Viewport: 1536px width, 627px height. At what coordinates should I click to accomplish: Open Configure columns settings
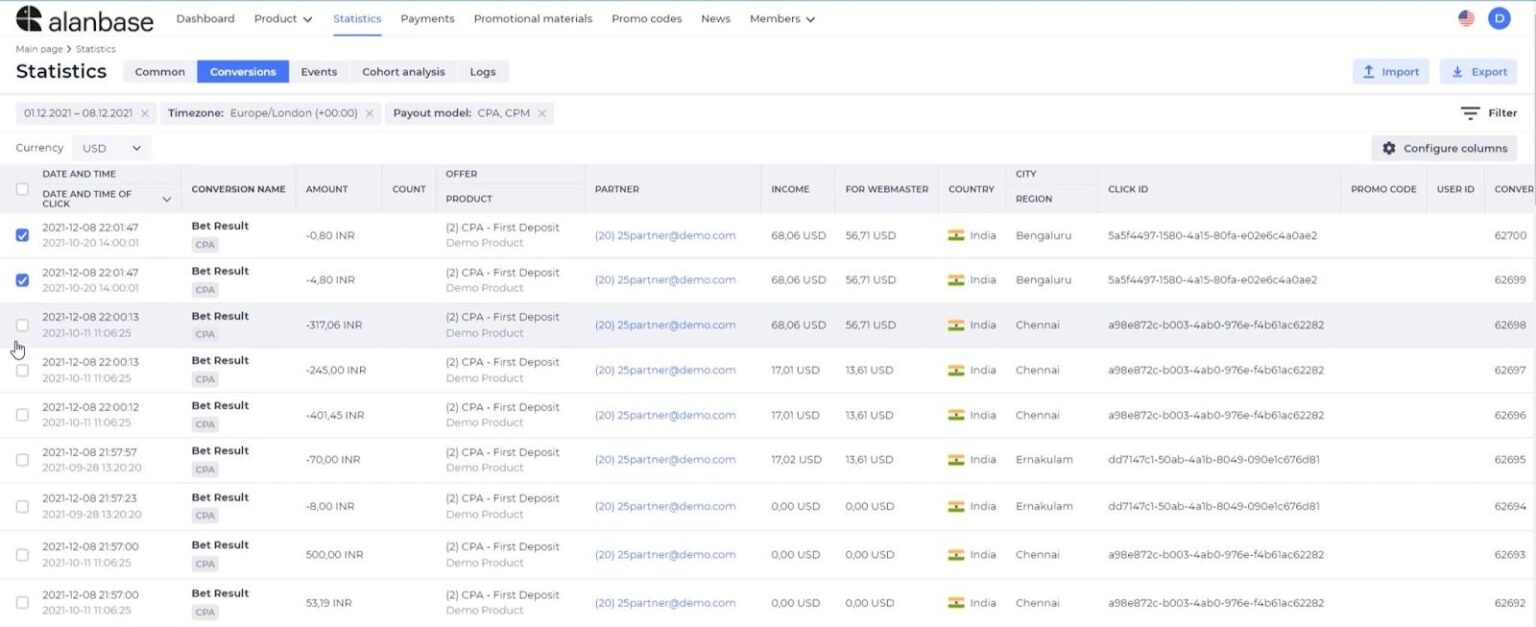click(x=1443, y=147)
